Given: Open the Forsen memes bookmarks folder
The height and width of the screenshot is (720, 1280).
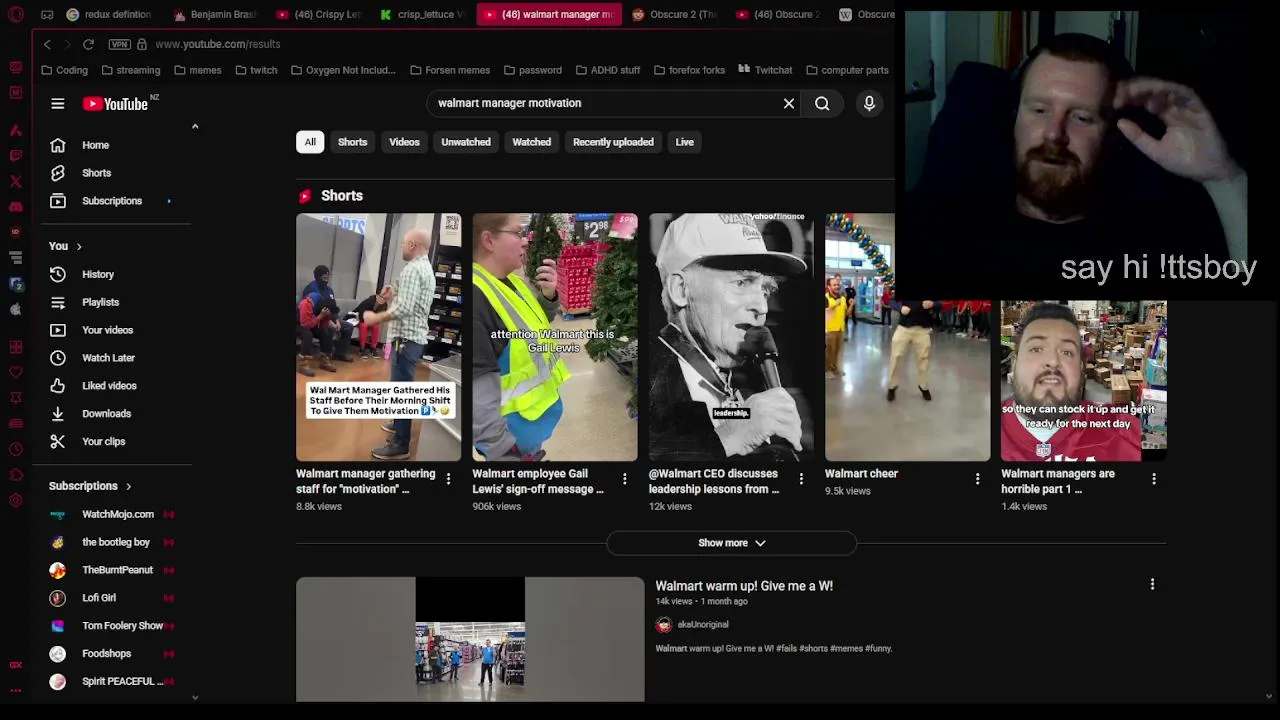Looking at the screenshot, I should 450,70.
